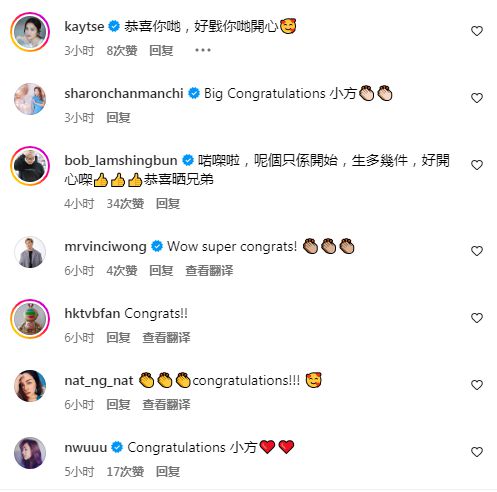The height and width of the screenshot is (492, 497).
Task: Reply to bob_lamshingbun's comment
Action: 168,204
